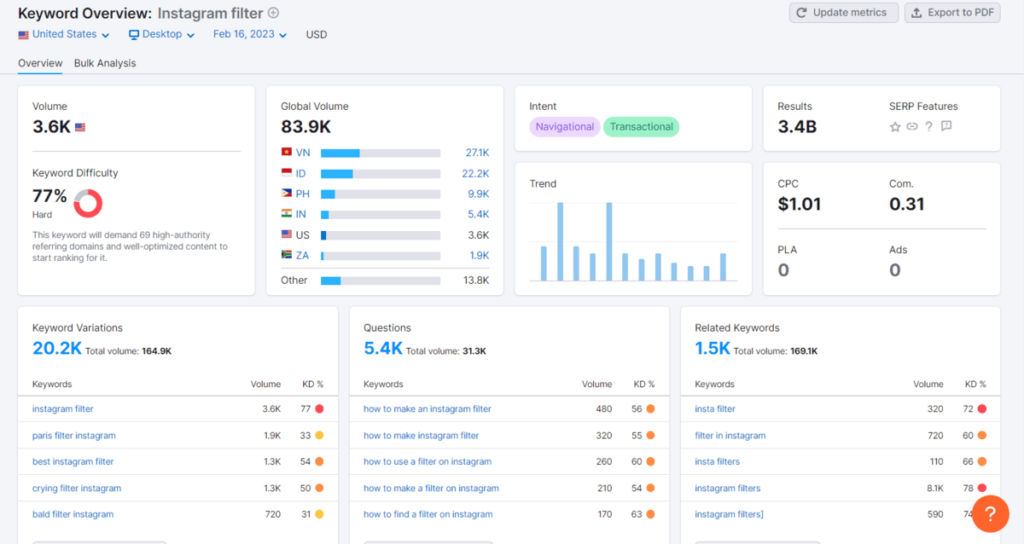The height and width of the screenshot is (544, 1024).
Task: Click the 3.4B Results value
Action: point(797,127)
